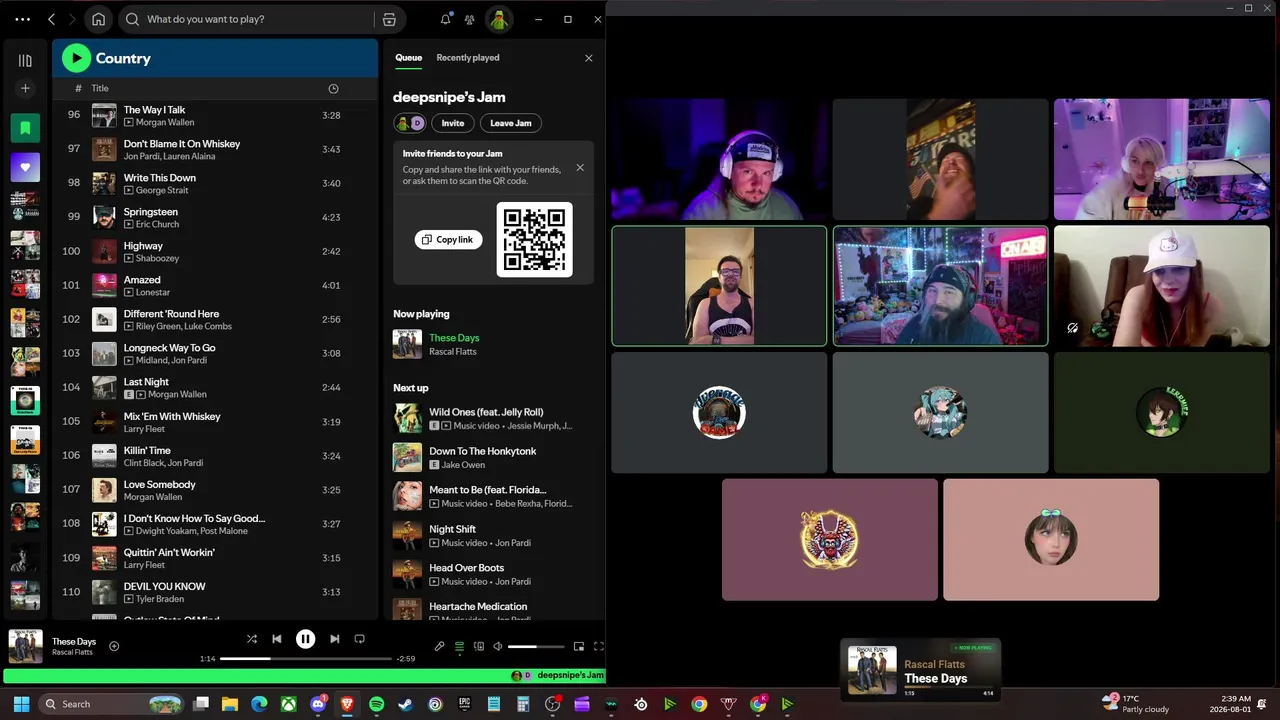Click 'Down To The Honkytonk' in queue
The image size is (1280, 720).
[483, 451]
